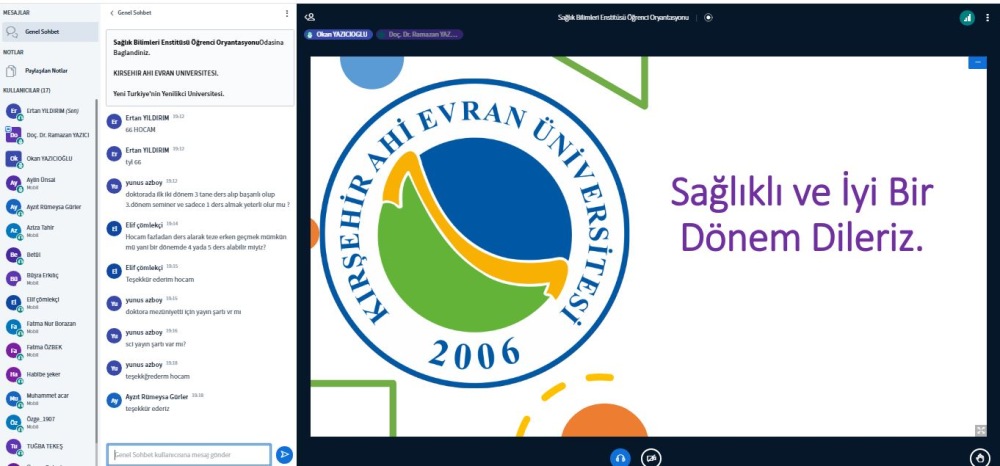Make the presentation fullscreen
Image resolution: width=1000 pixels, height=466 pixels.
point(981,430)
